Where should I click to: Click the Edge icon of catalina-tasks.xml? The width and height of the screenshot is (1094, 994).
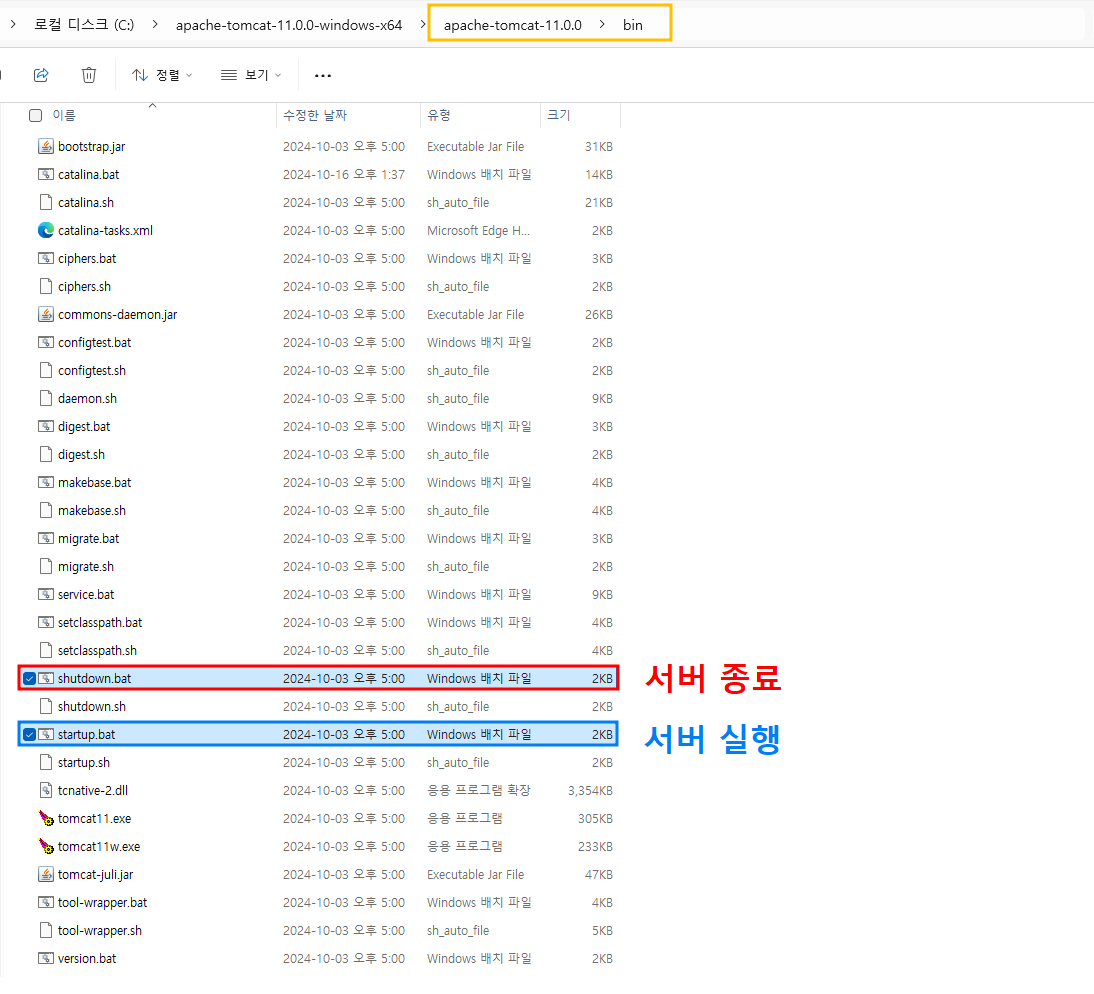tap(45, 230)
